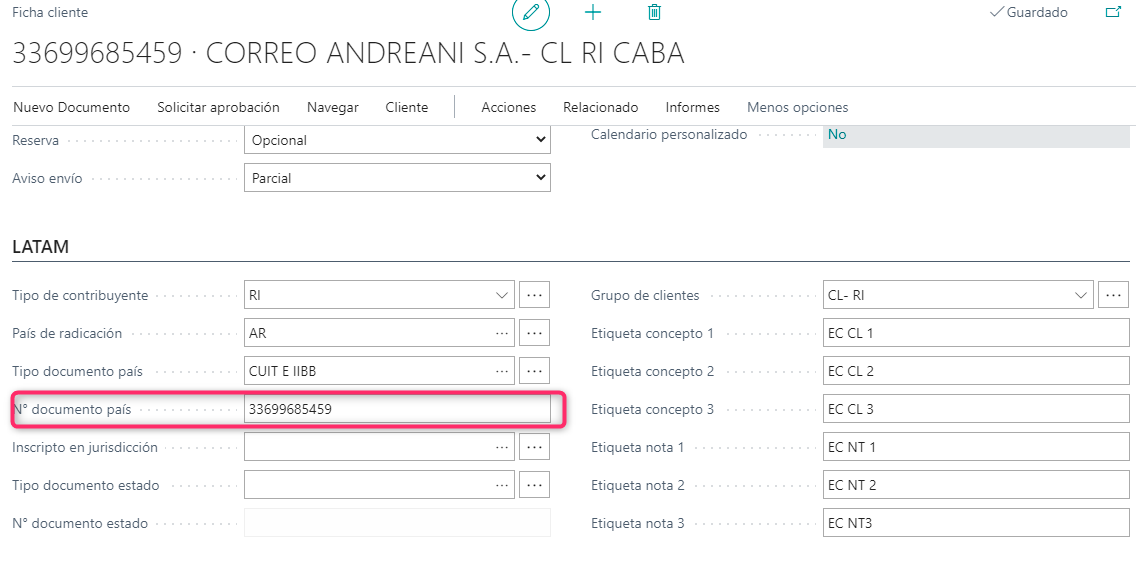
Task: Open the Relacionado menu
Action: coord(601,107)
